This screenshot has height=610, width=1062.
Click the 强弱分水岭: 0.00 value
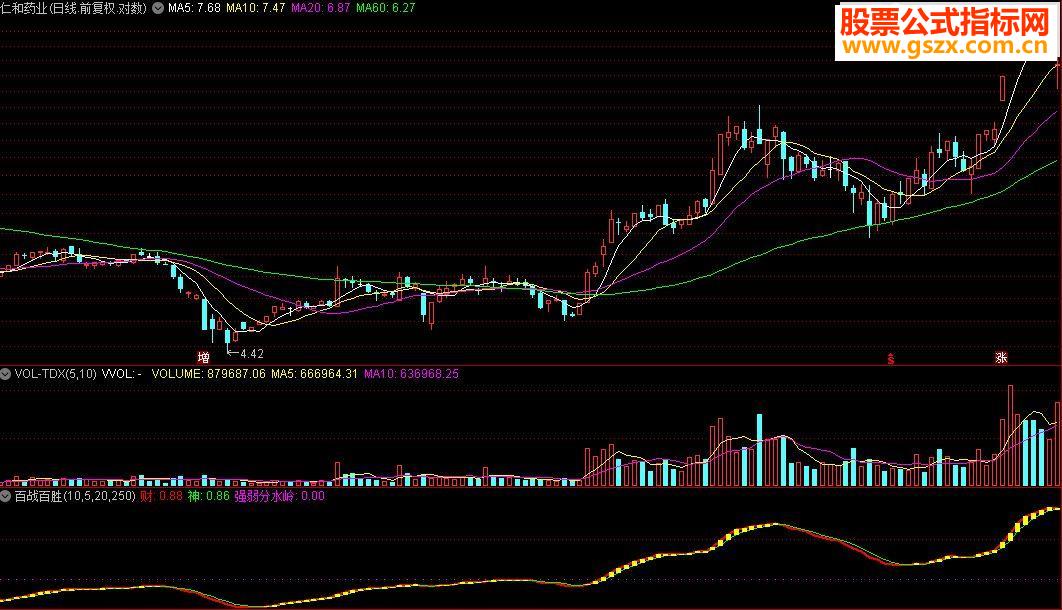pos(280,496)
